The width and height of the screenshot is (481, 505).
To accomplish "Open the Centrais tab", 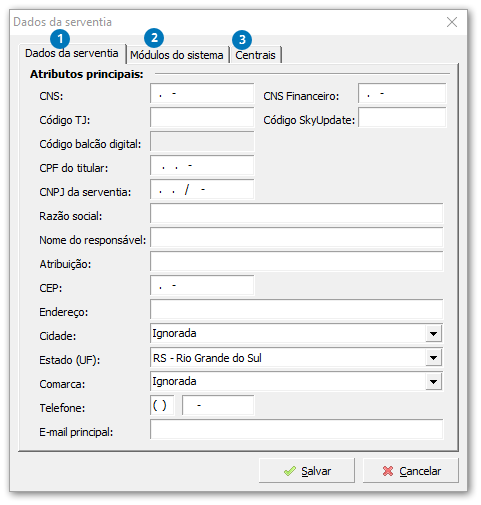I will (256, 55).
